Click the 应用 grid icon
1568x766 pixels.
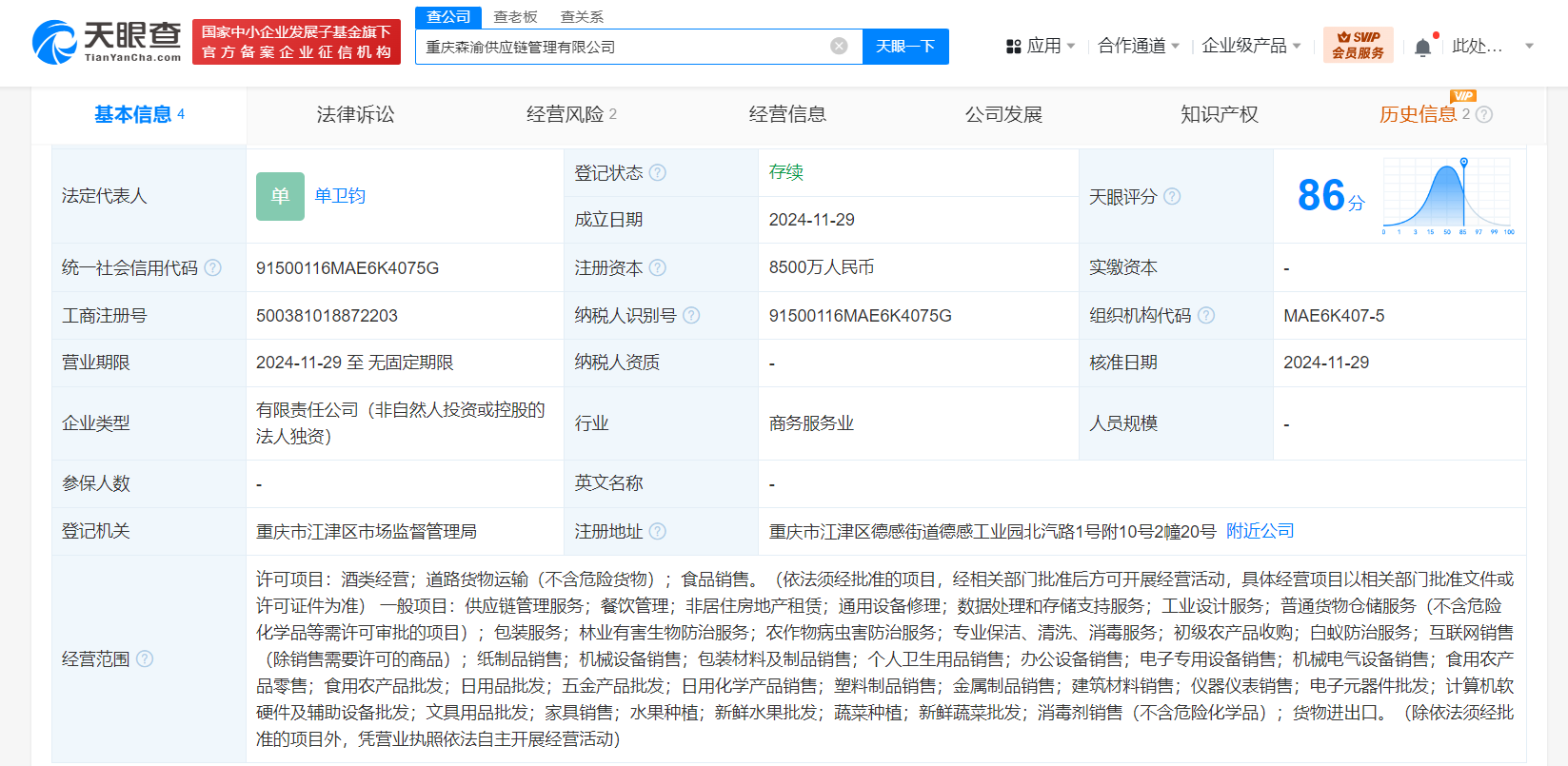[1013, 46]
